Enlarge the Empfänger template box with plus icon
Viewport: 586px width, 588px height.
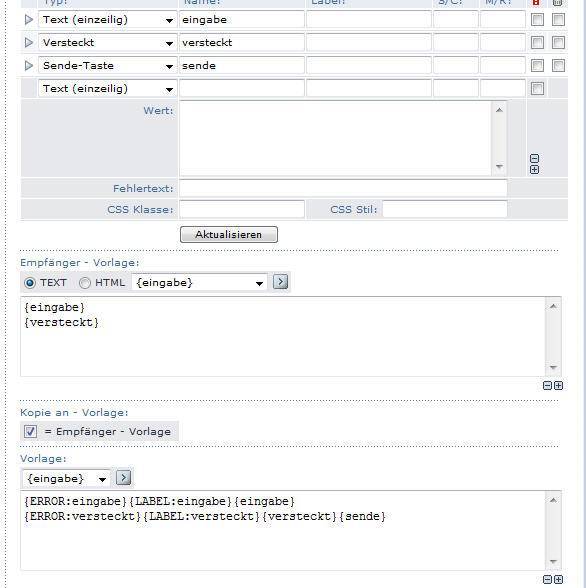coord(559,386)
